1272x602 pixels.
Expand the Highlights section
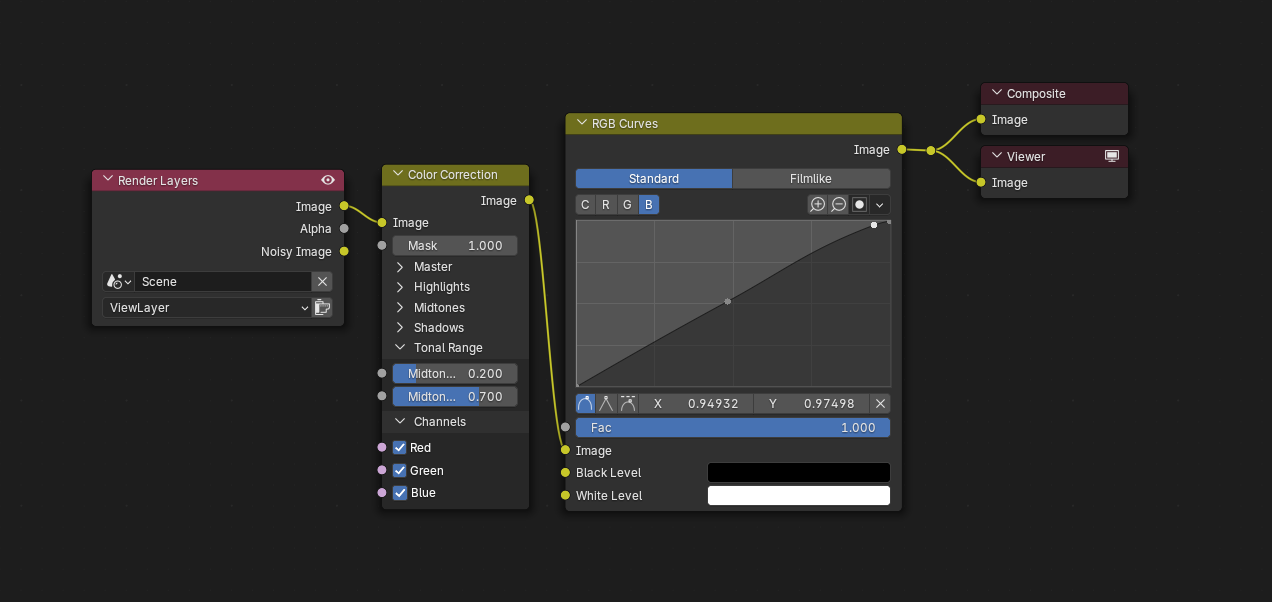pyautogui.click(x=401, y=287)
